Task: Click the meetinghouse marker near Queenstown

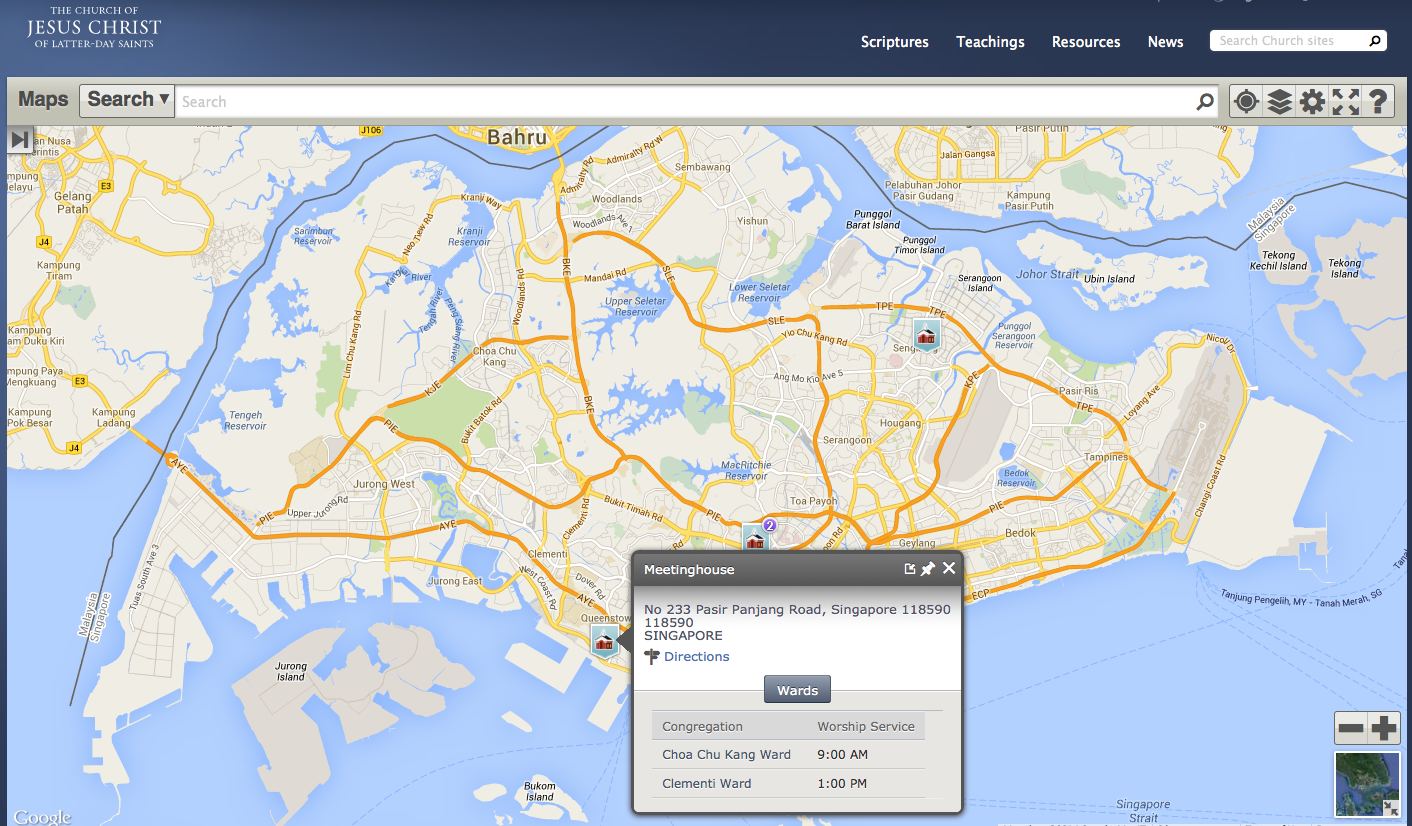Action: point(604,642)
